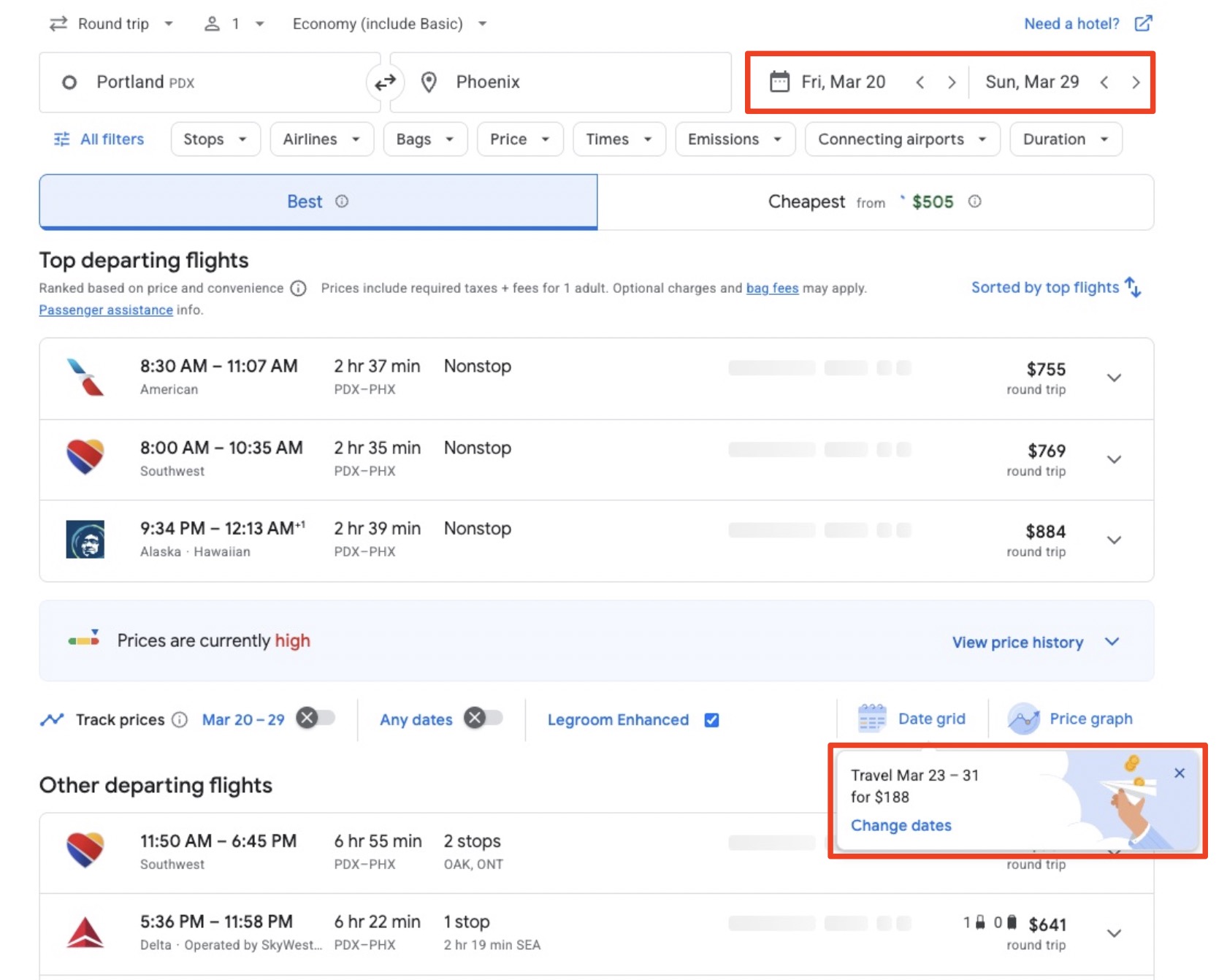Click the swap origin and destination icon
Viewport: 1227px width, 980px height.
385,83
